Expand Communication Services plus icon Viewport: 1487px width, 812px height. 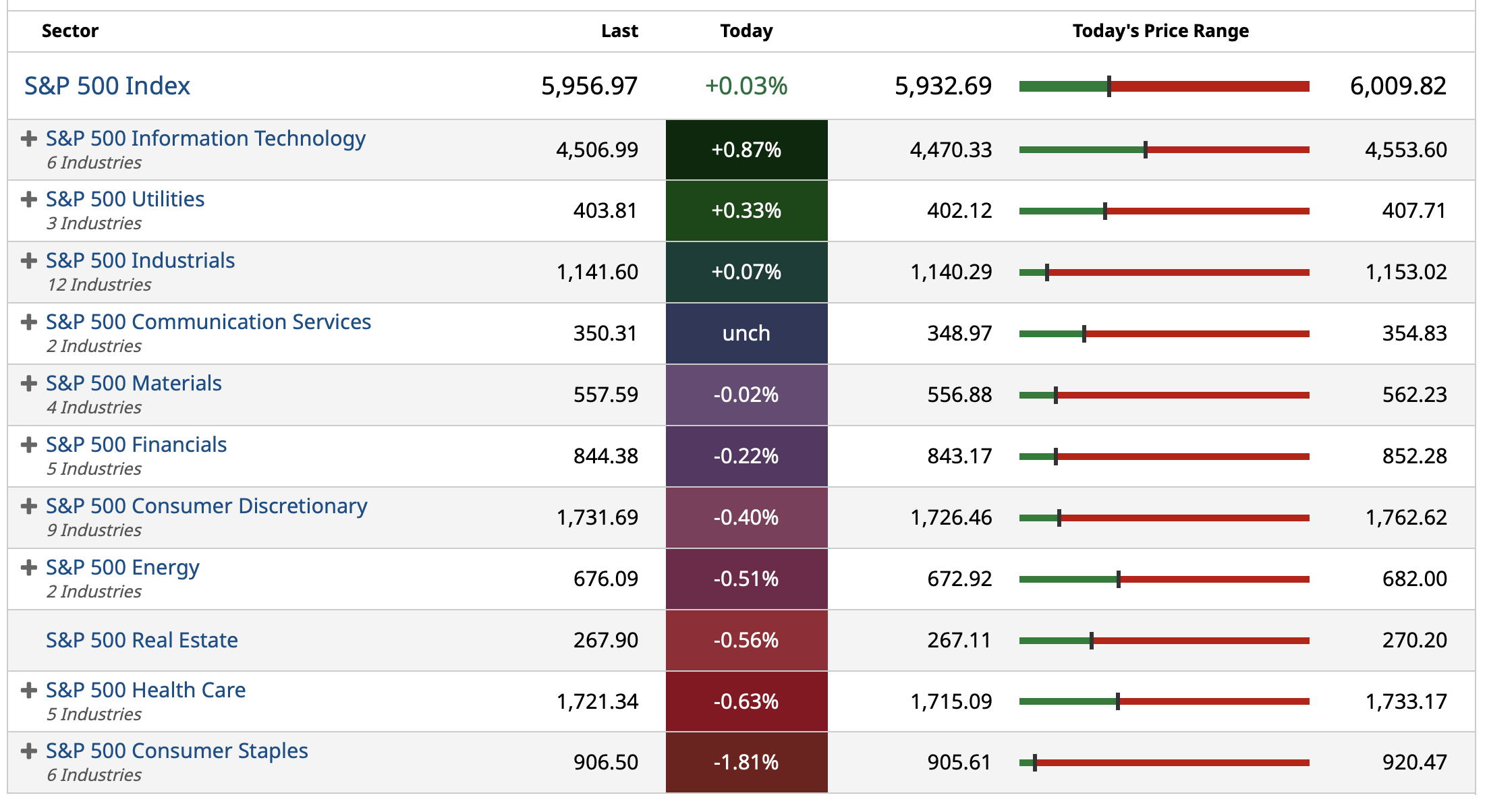pyautogui.click(x=28, y=322)
